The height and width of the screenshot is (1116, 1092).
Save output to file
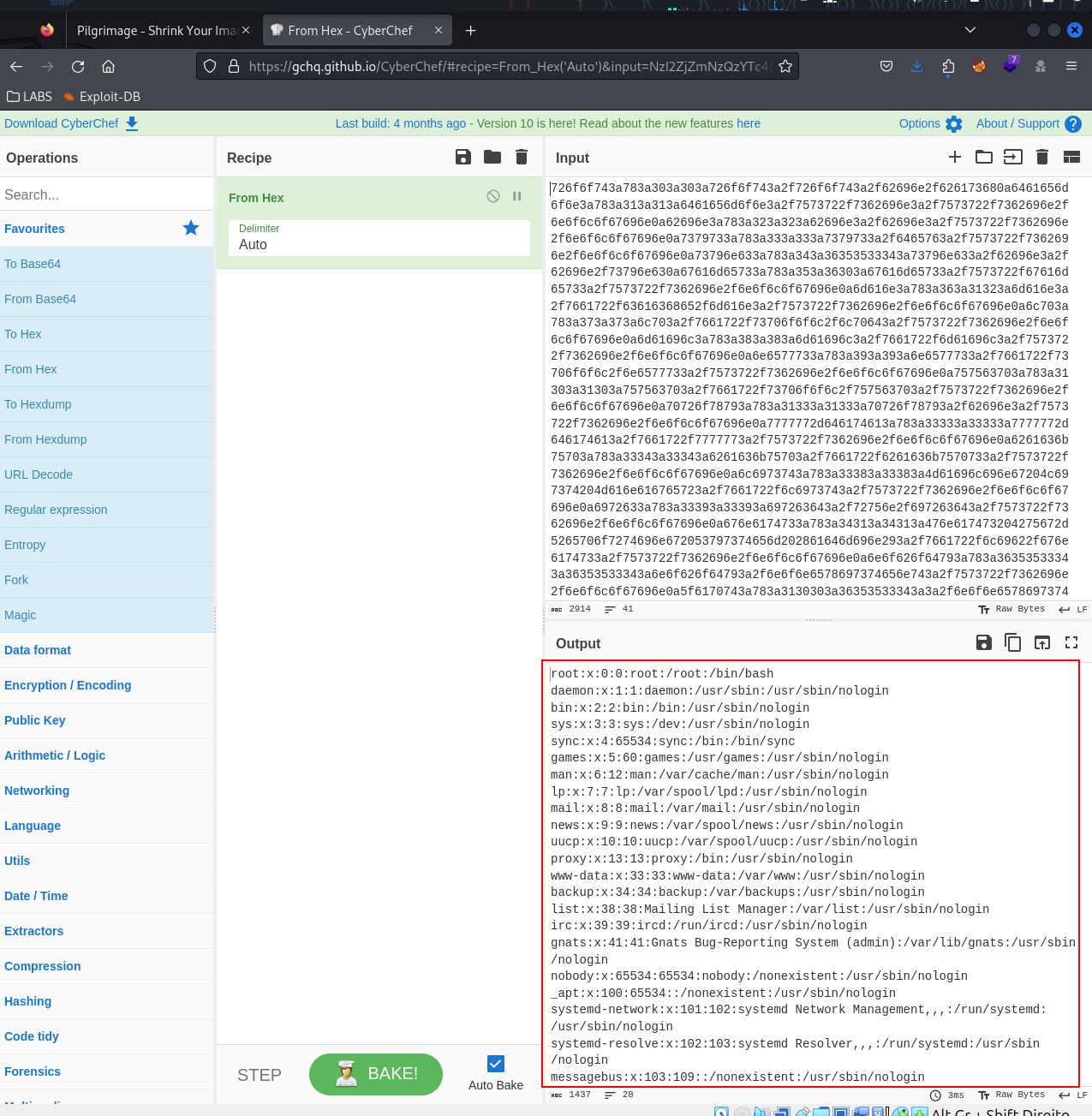coord(984,642)
